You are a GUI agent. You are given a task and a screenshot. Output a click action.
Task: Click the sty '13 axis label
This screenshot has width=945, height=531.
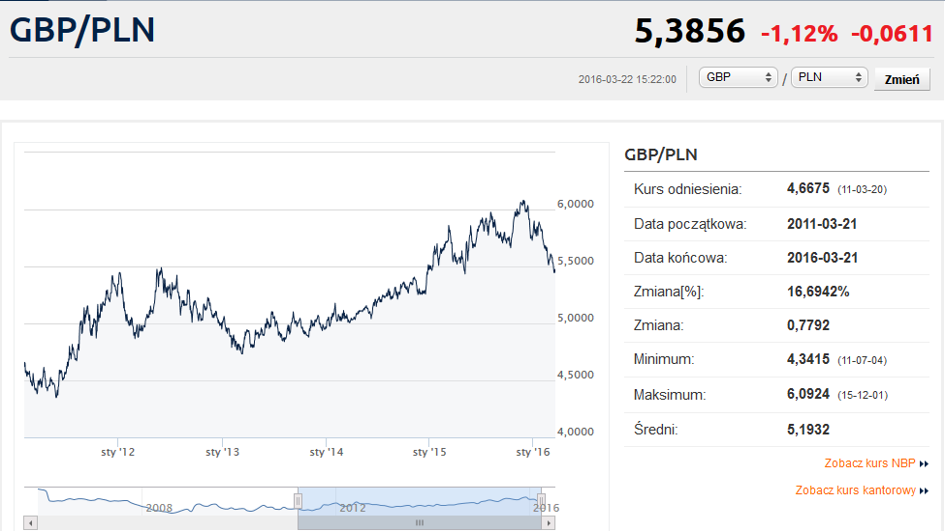(222, 452)
